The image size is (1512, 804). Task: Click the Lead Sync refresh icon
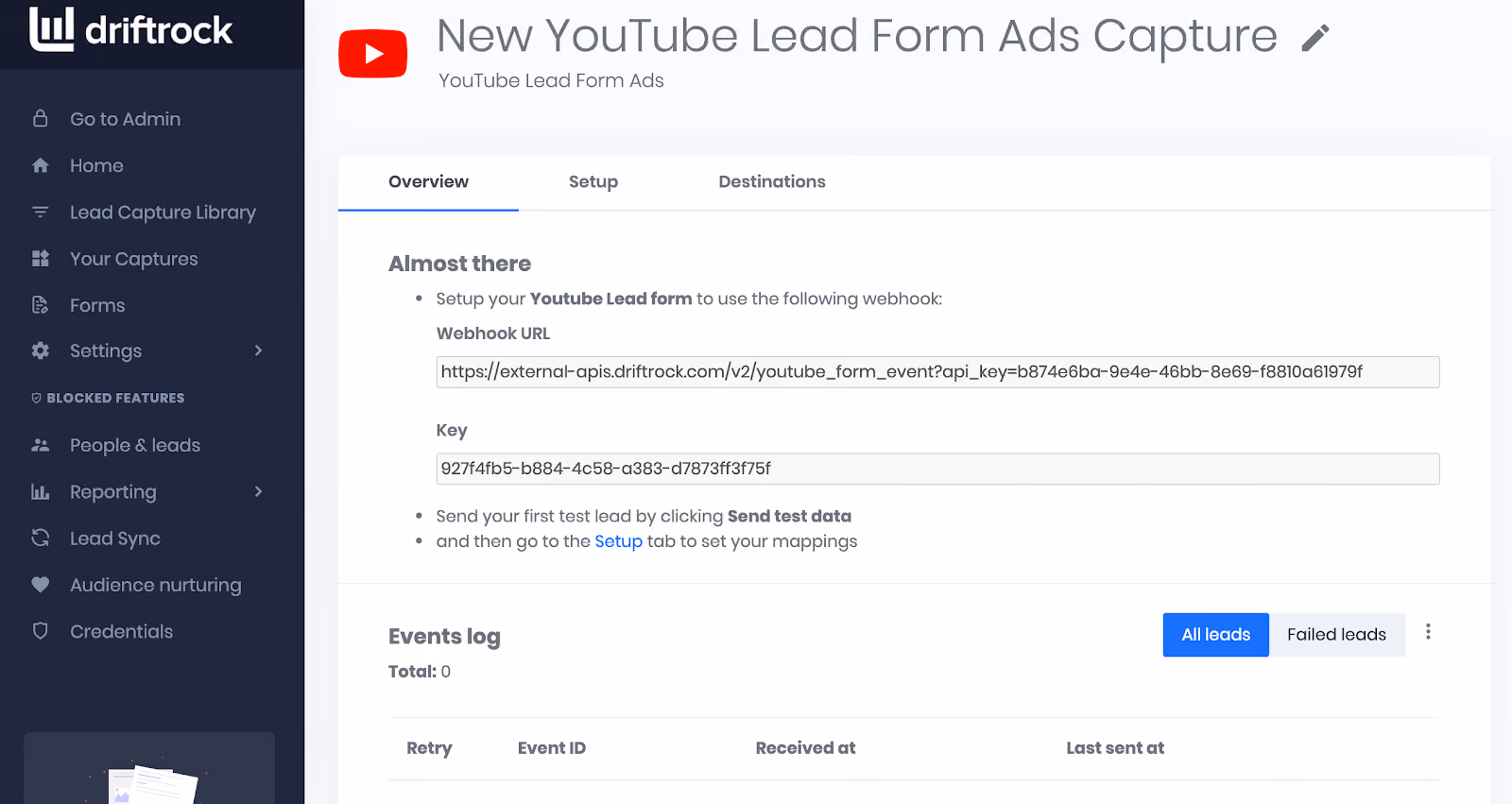[x=40, y=538]
